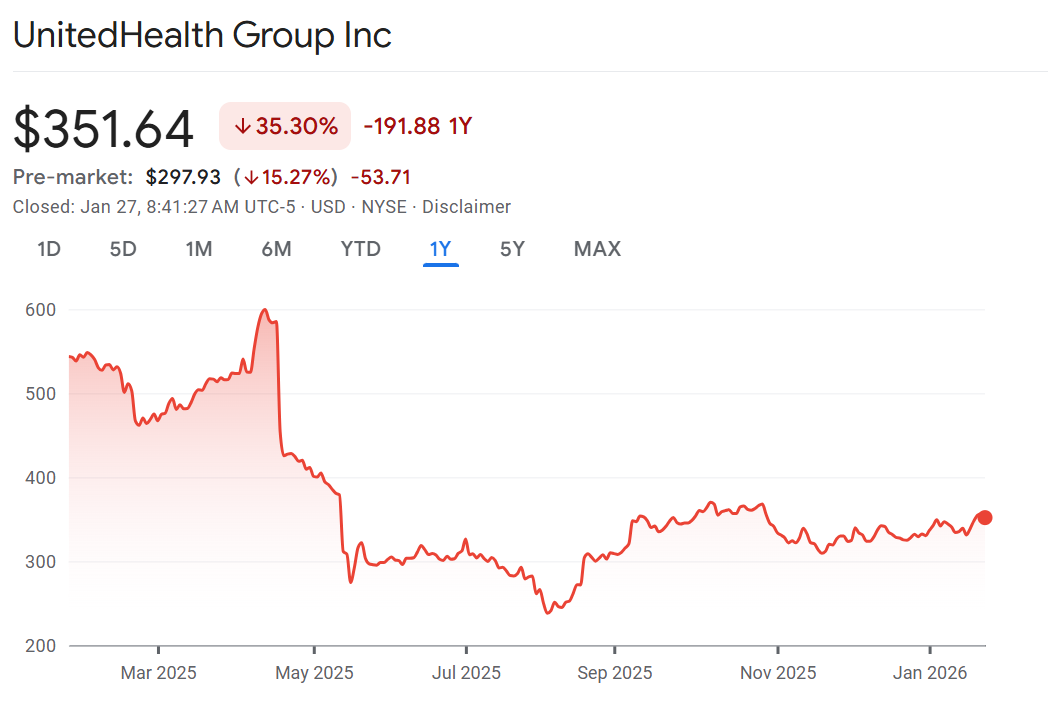Select the 5D range tab
The height and width of the screenshot is (711, 1048).
pos(123,249)
